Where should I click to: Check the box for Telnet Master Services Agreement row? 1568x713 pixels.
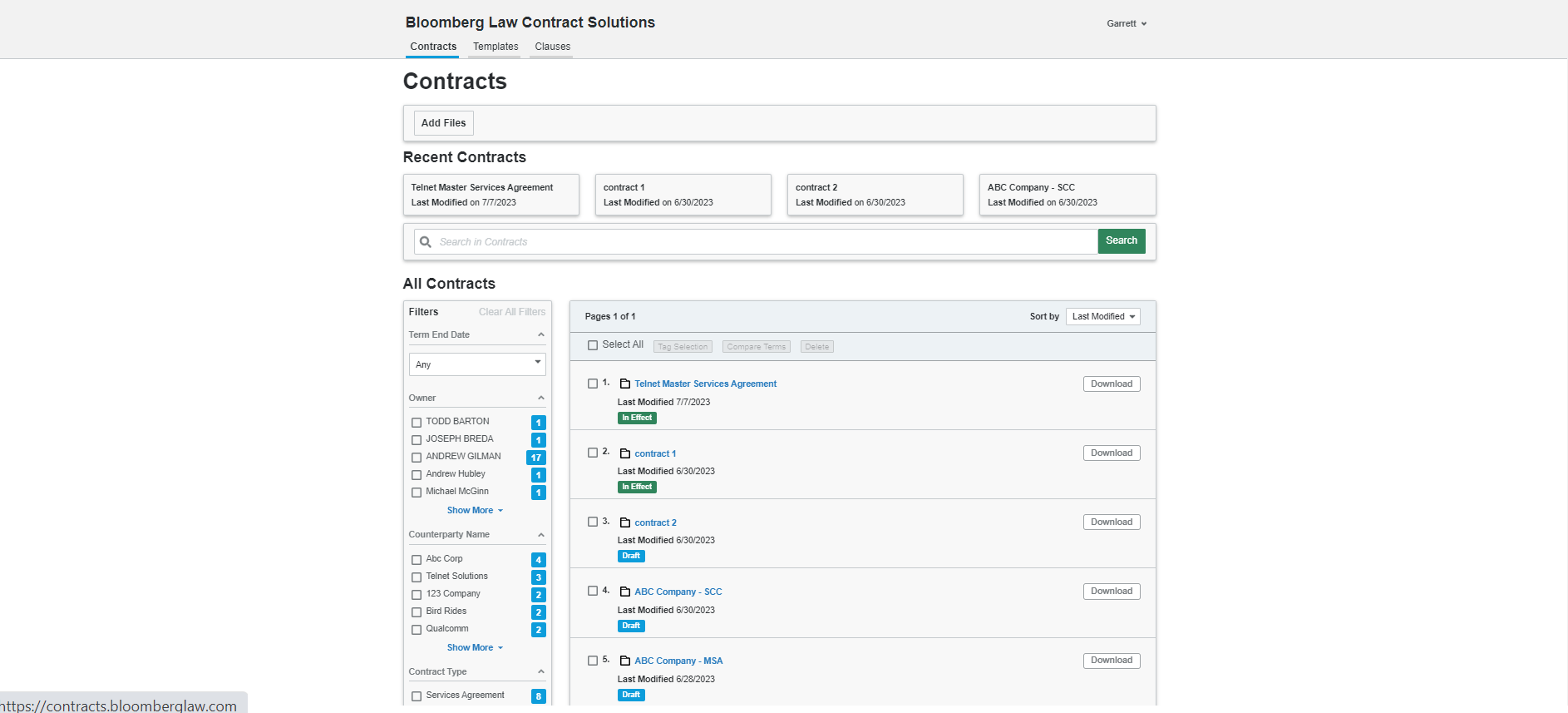(593, 384)
